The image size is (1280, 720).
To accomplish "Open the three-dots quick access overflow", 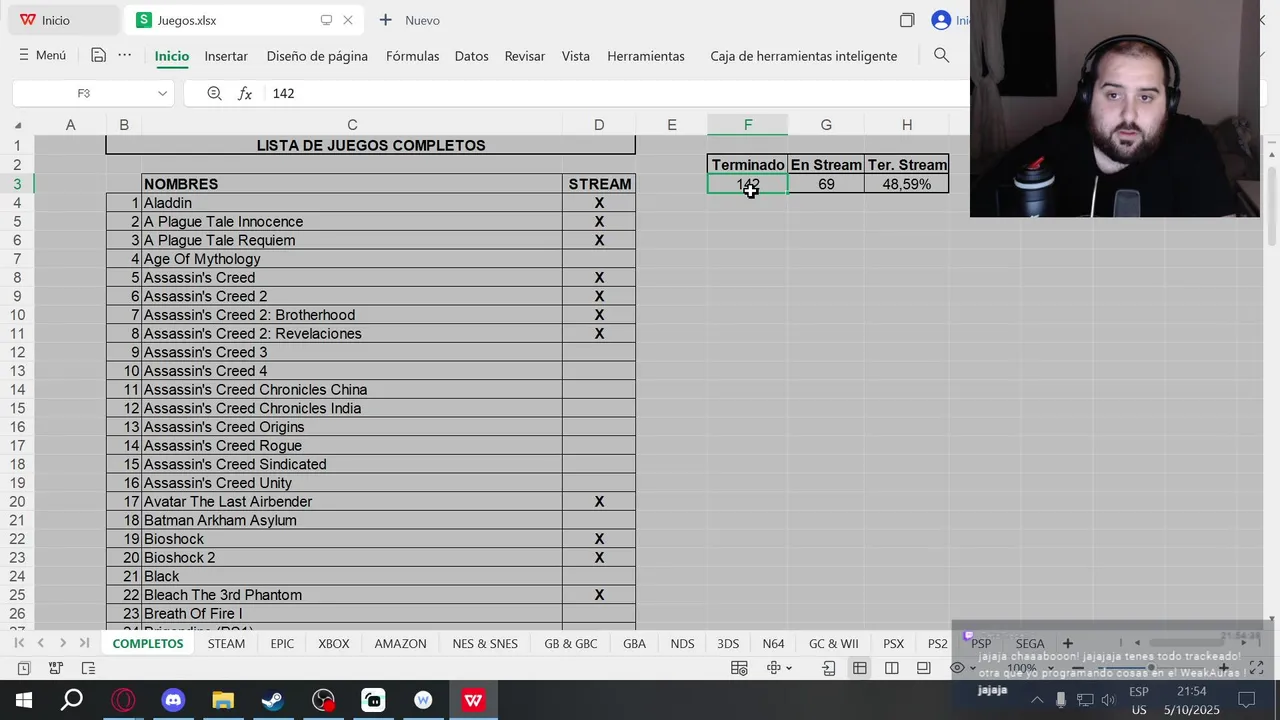I will (x=124, y=56).
